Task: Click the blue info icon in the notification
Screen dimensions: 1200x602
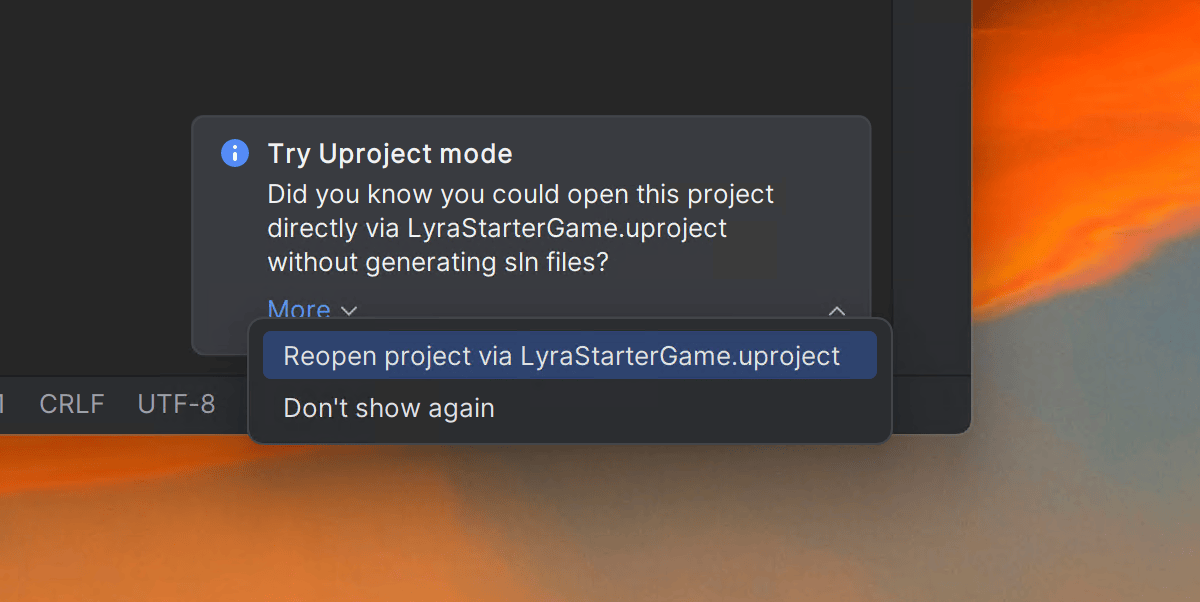Action: [x=235, y=153]
